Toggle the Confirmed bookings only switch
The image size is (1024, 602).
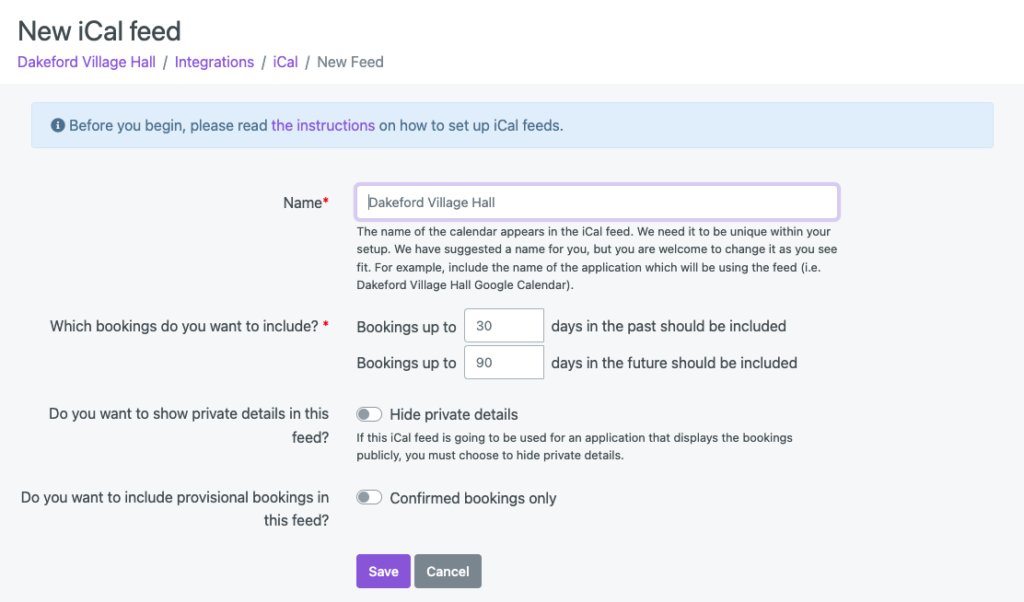(x=369, y=498)
